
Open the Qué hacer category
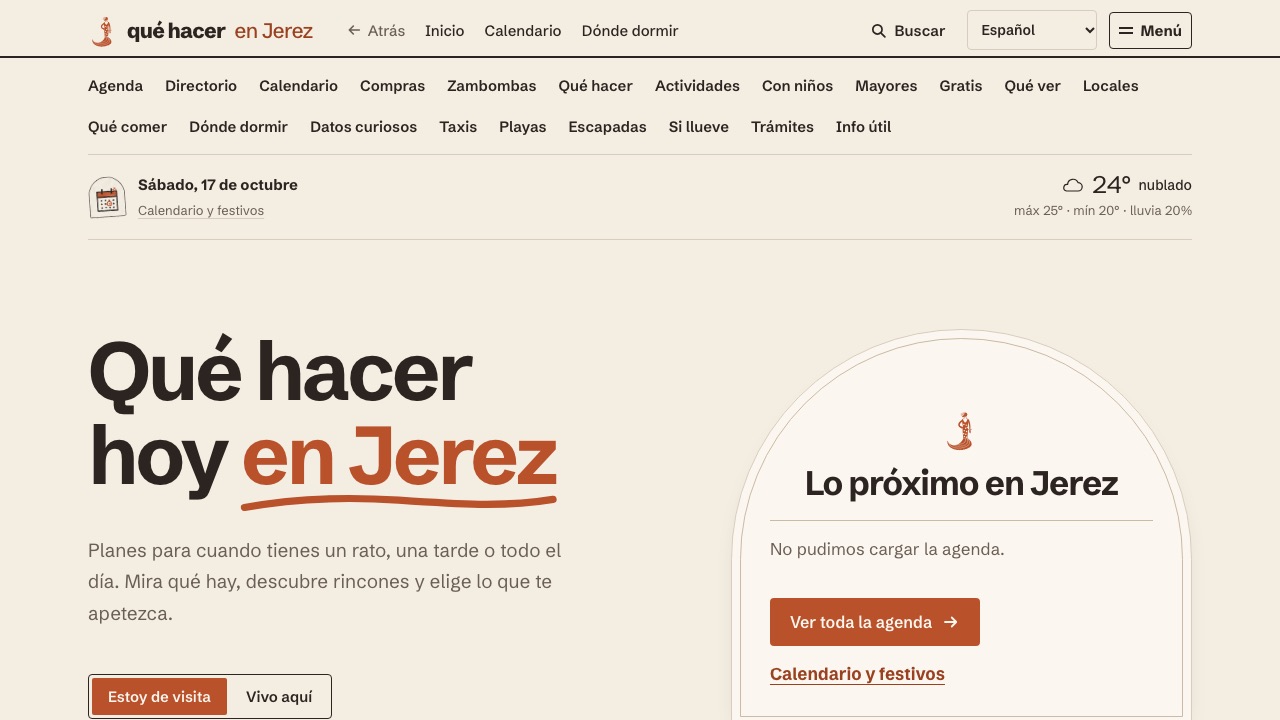tap(595, 86)
